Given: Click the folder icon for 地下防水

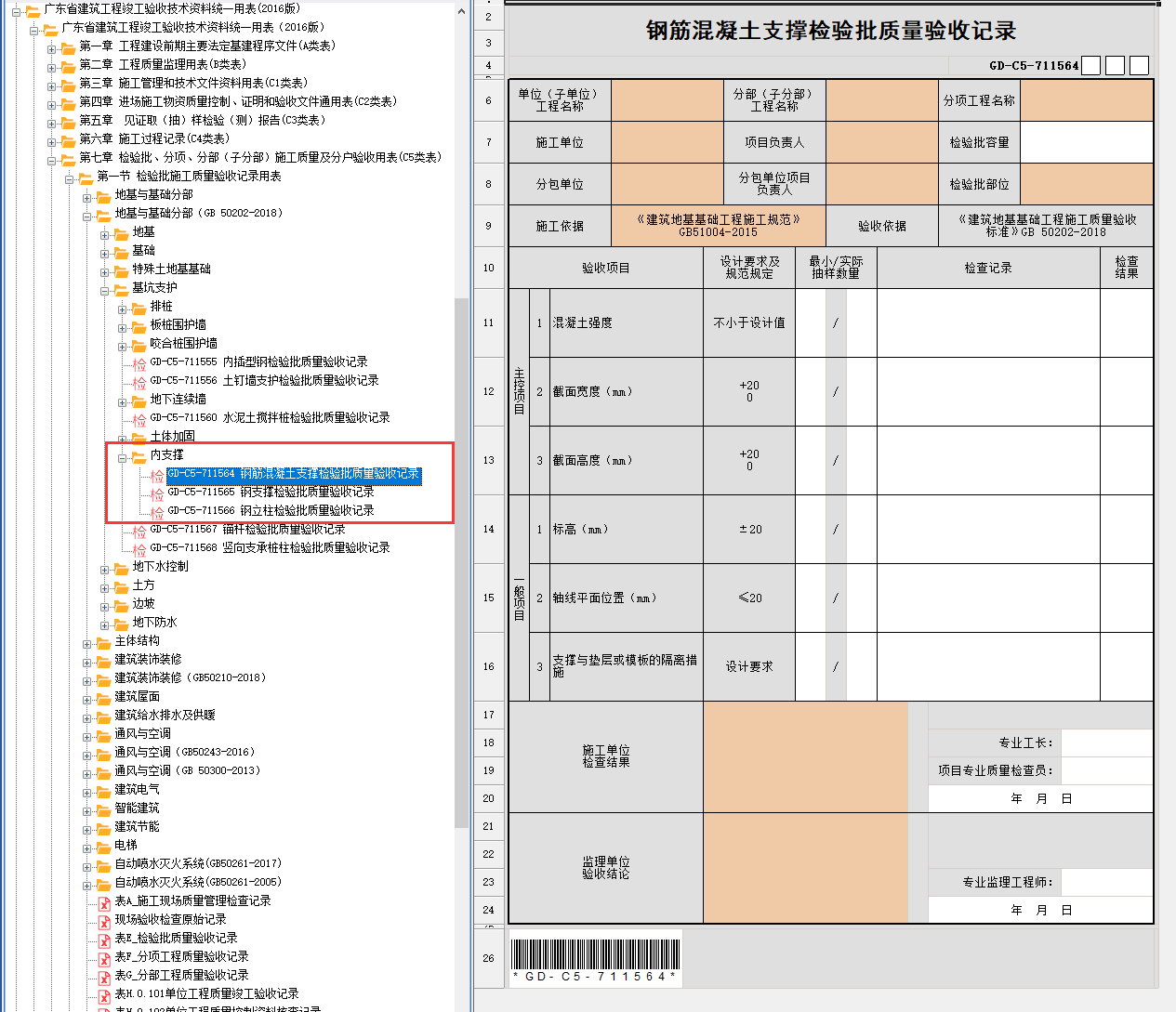Looking at the screenshot, I should point(121,624).
